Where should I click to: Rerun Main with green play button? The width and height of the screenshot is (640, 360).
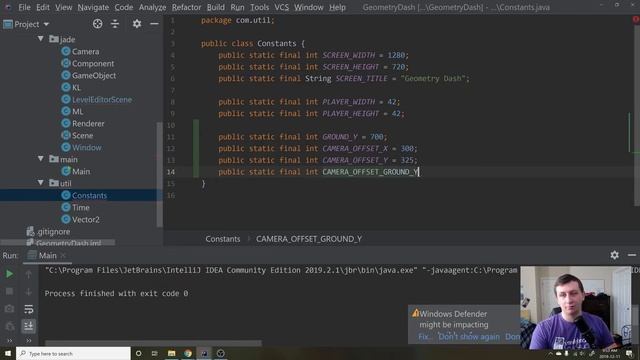(x=9, y=274)
